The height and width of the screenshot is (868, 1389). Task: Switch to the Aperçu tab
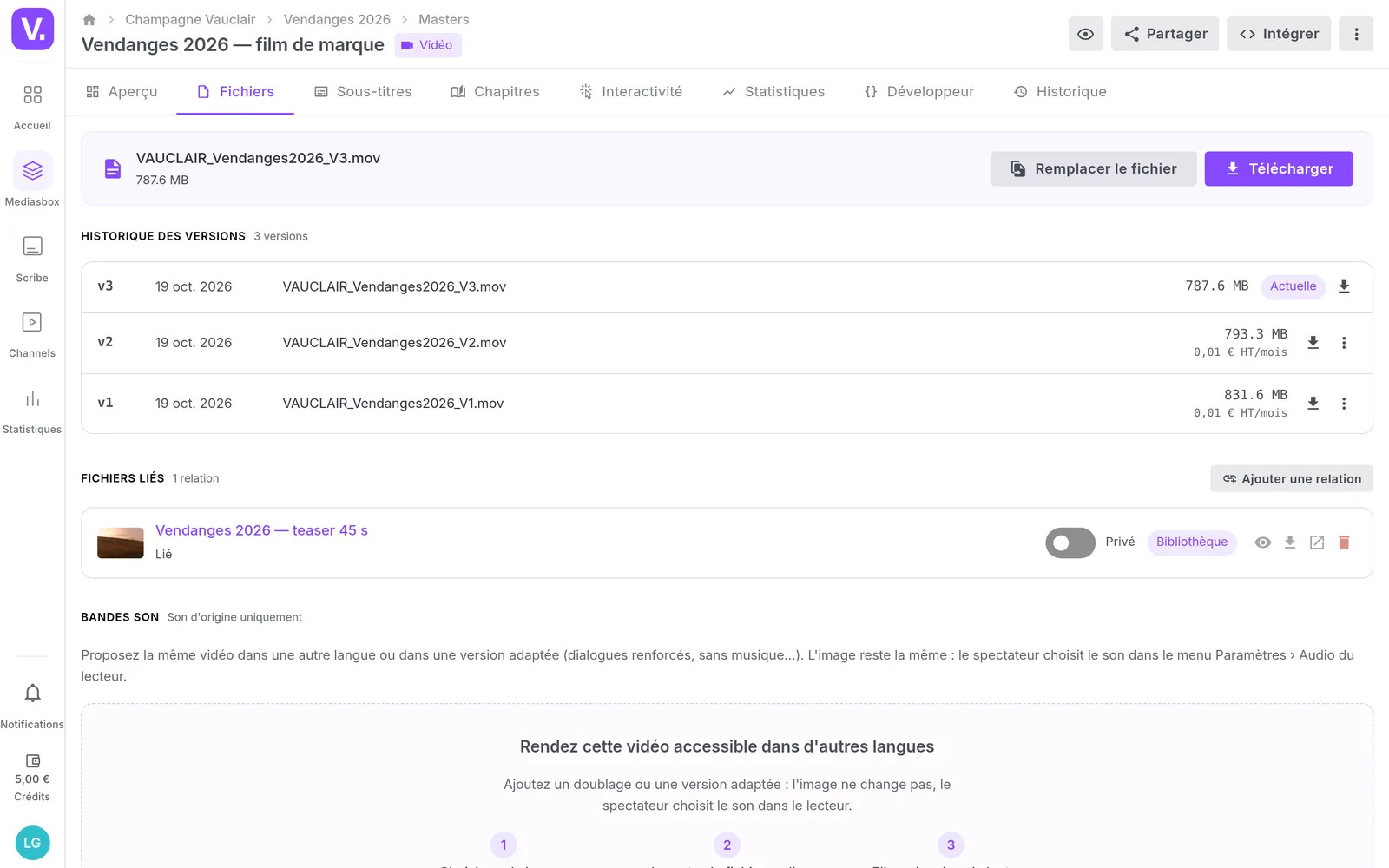point(122,92)
